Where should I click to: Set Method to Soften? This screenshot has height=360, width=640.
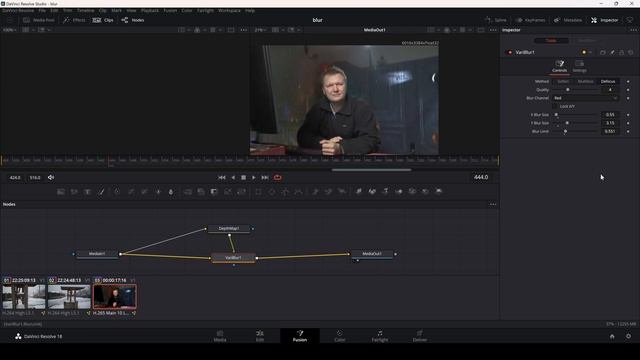coord(563,81)
